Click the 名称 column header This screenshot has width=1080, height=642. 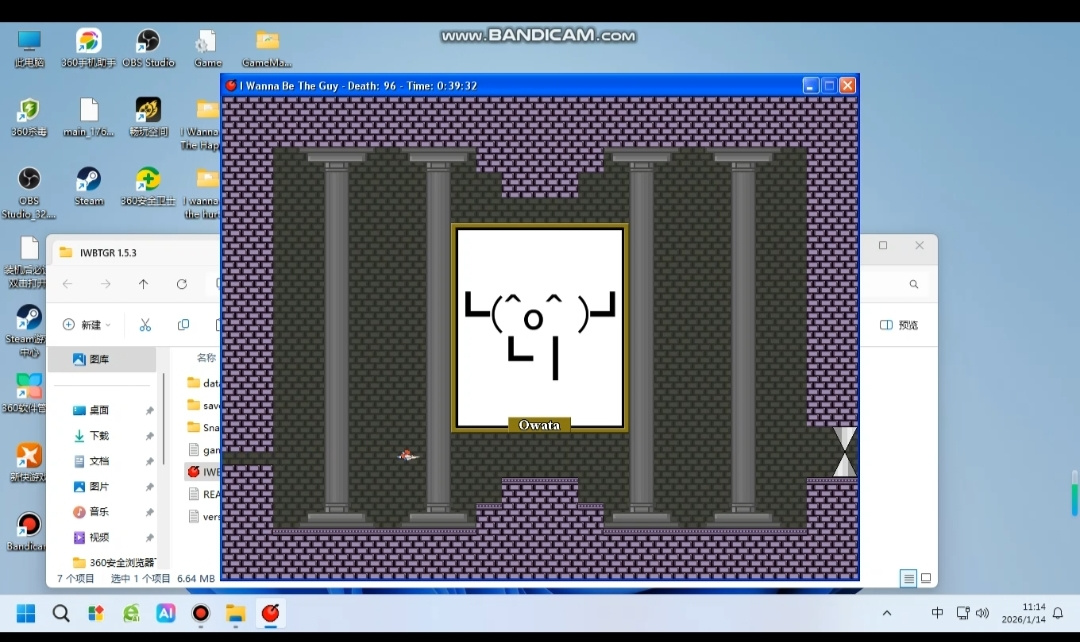(207, 358)
